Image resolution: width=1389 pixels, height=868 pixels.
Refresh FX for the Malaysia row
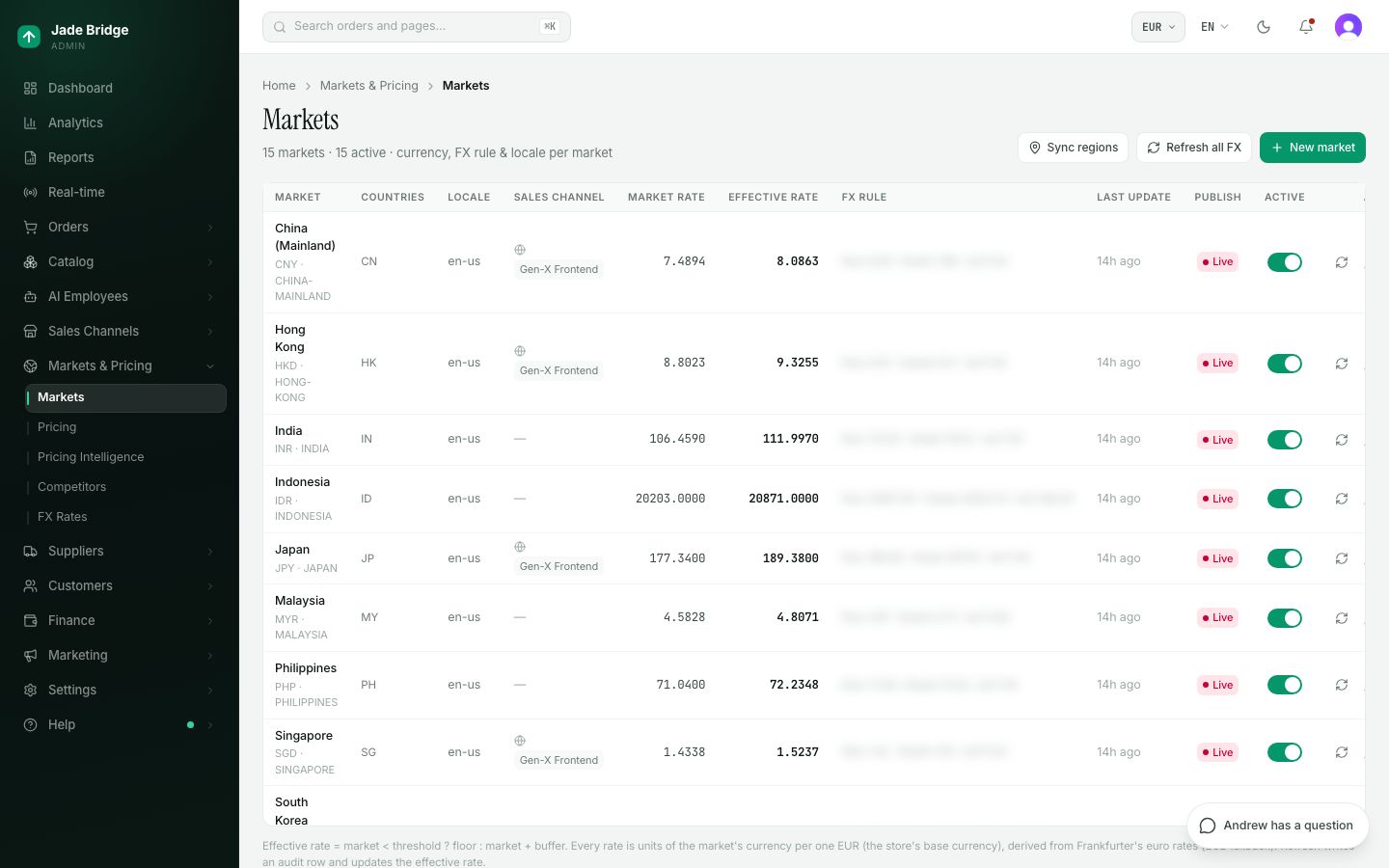[x=1342, y=618]
